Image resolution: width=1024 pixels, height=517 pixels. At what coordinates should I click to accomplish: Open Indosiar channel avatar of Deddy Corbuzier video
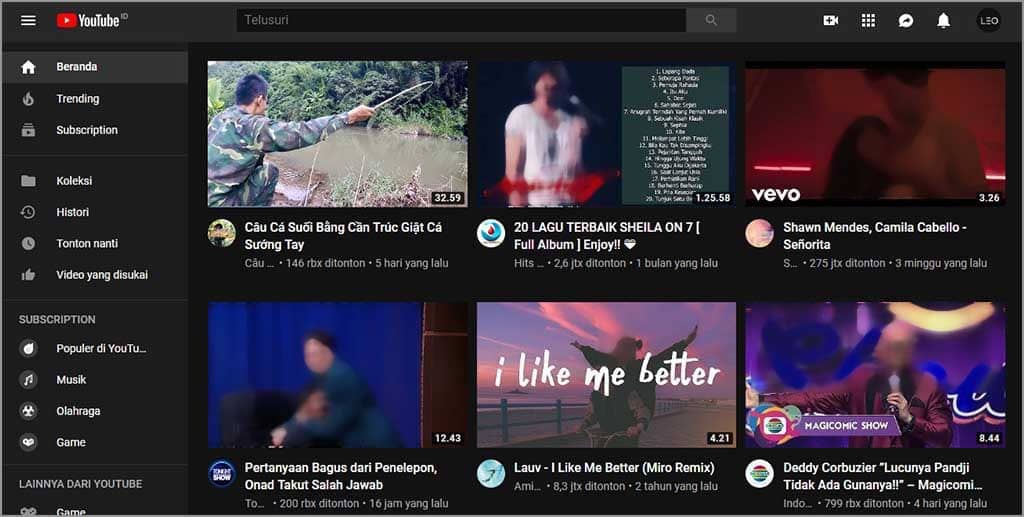(x=760, y=473)
